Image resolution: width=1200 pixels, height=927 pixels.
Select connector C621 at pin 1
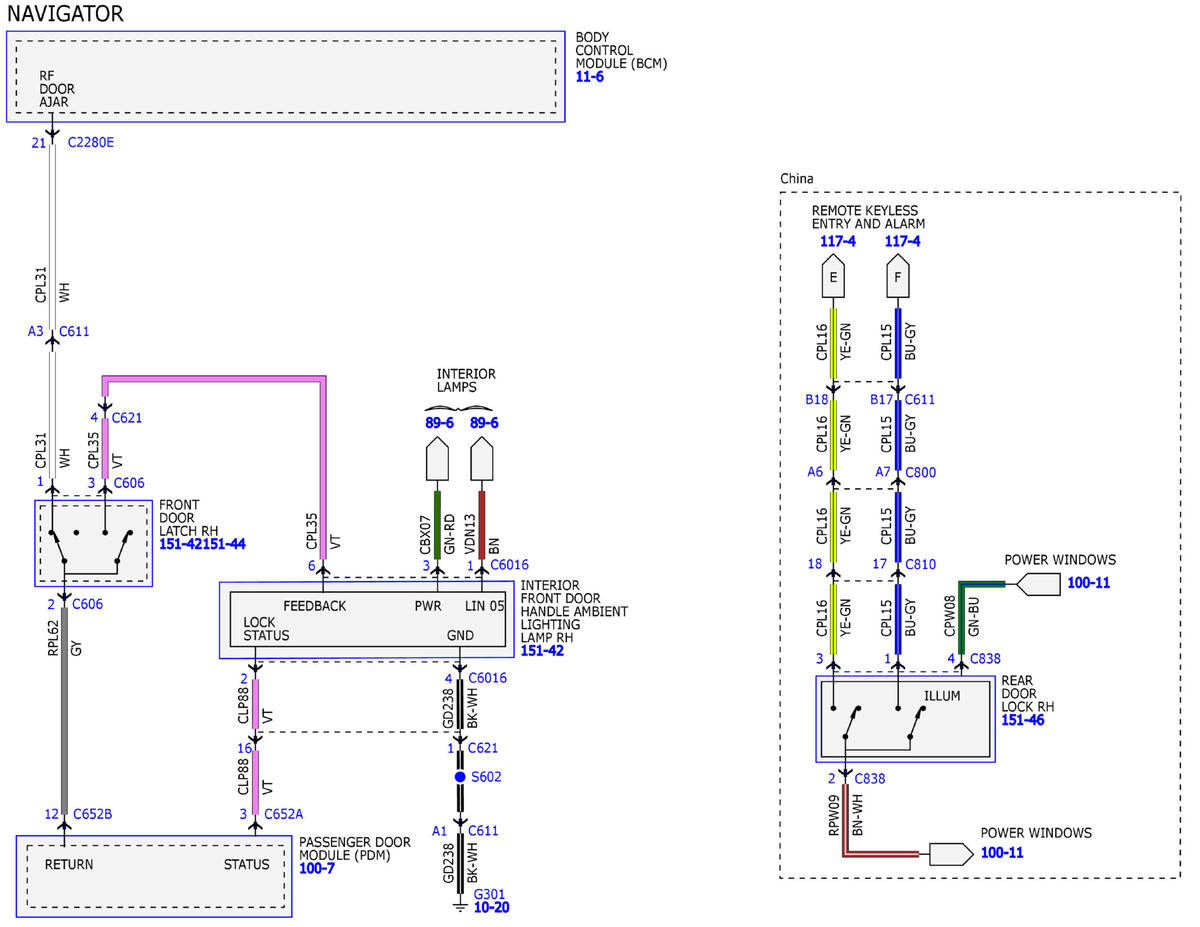[x=482, y=748]
